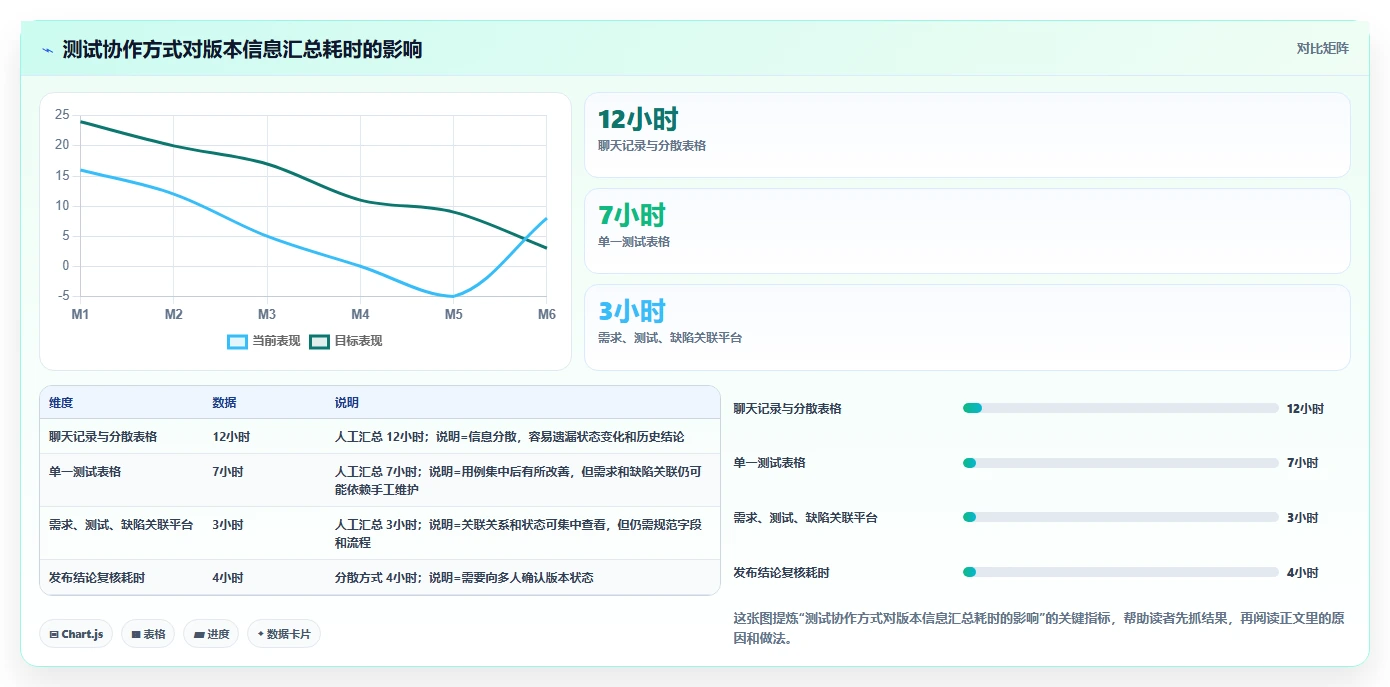
Task: Click the M1 axis label on chart
Action: 80,315
